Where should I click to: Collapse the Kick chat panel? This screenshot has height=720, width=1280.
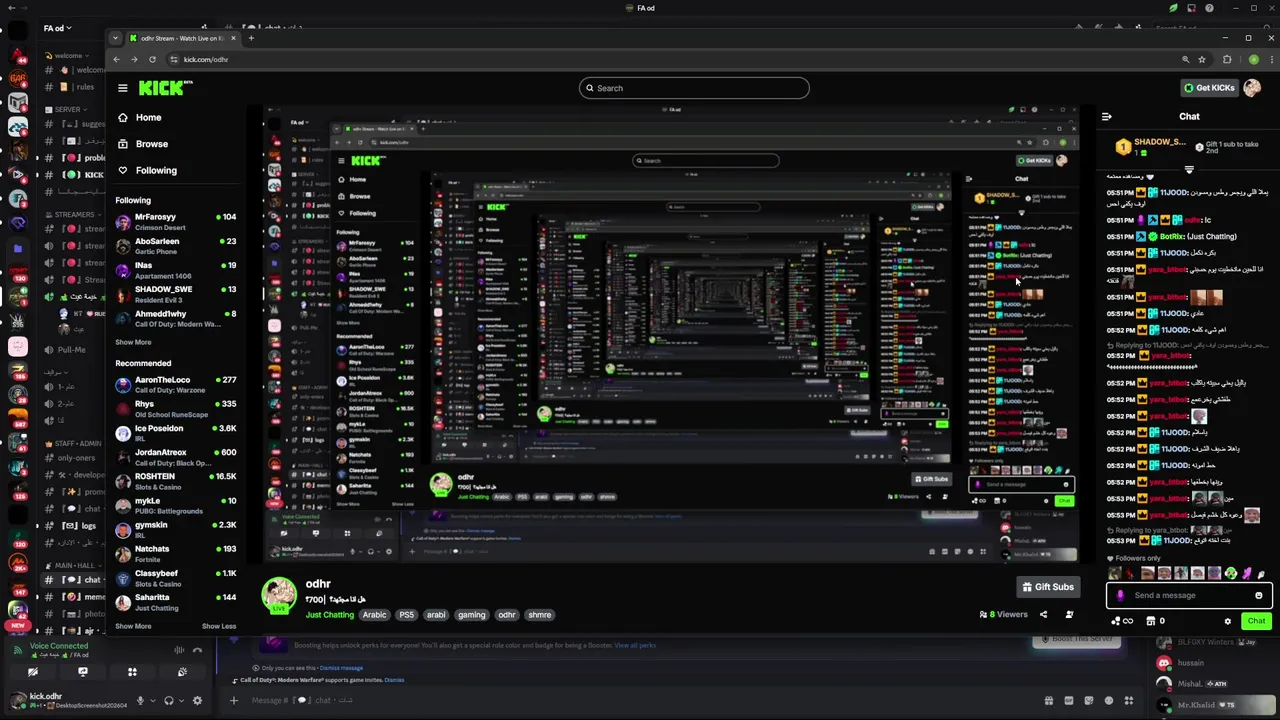coord(1106,116)
